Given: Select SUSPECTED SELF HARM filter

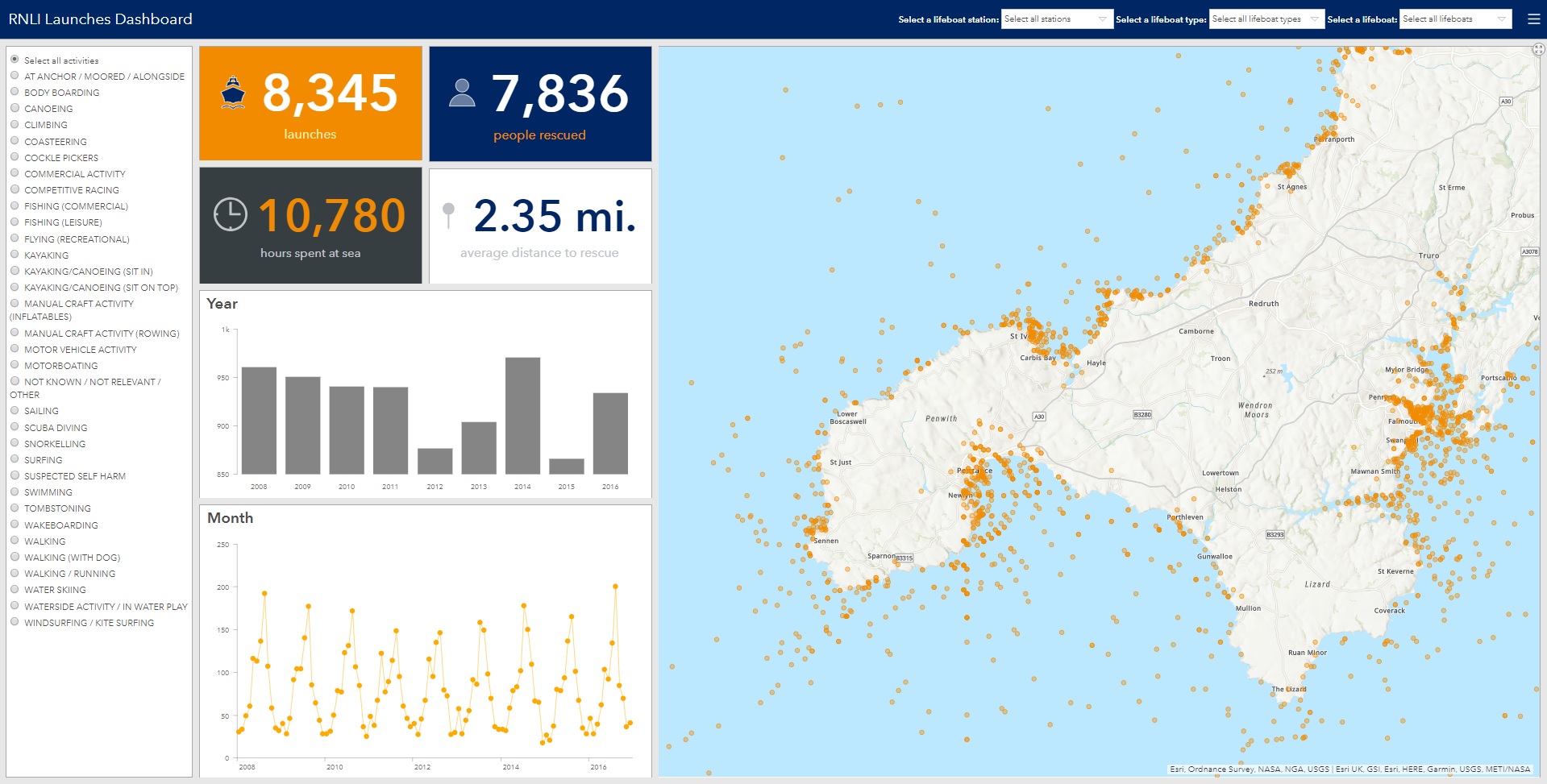Looking at the screenshot, I should pyautogui.click(x=15, y=475).
